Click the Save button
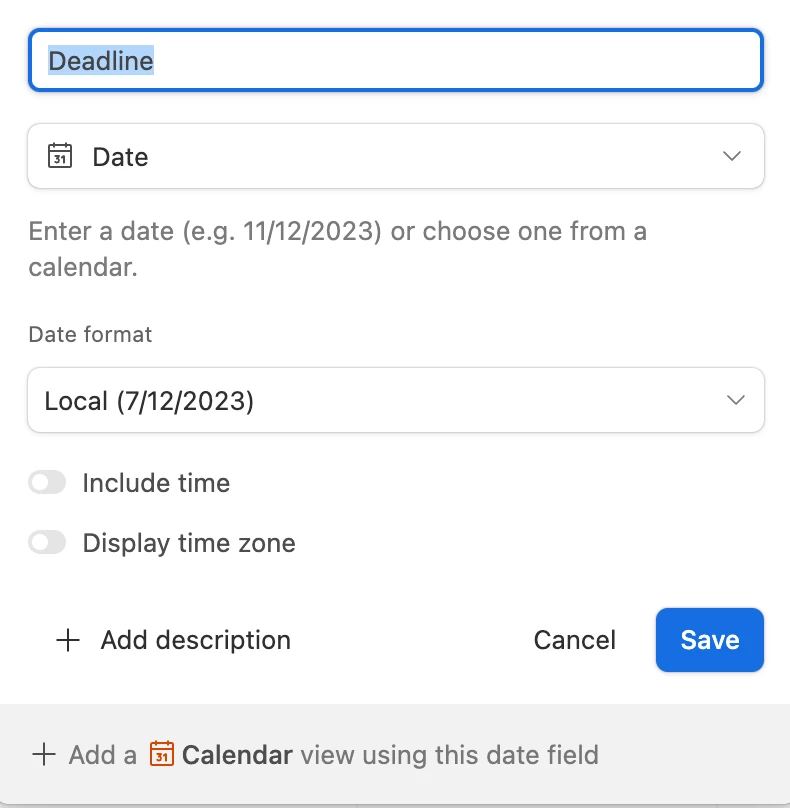790x808 pixels. click(x=710, y=640)
